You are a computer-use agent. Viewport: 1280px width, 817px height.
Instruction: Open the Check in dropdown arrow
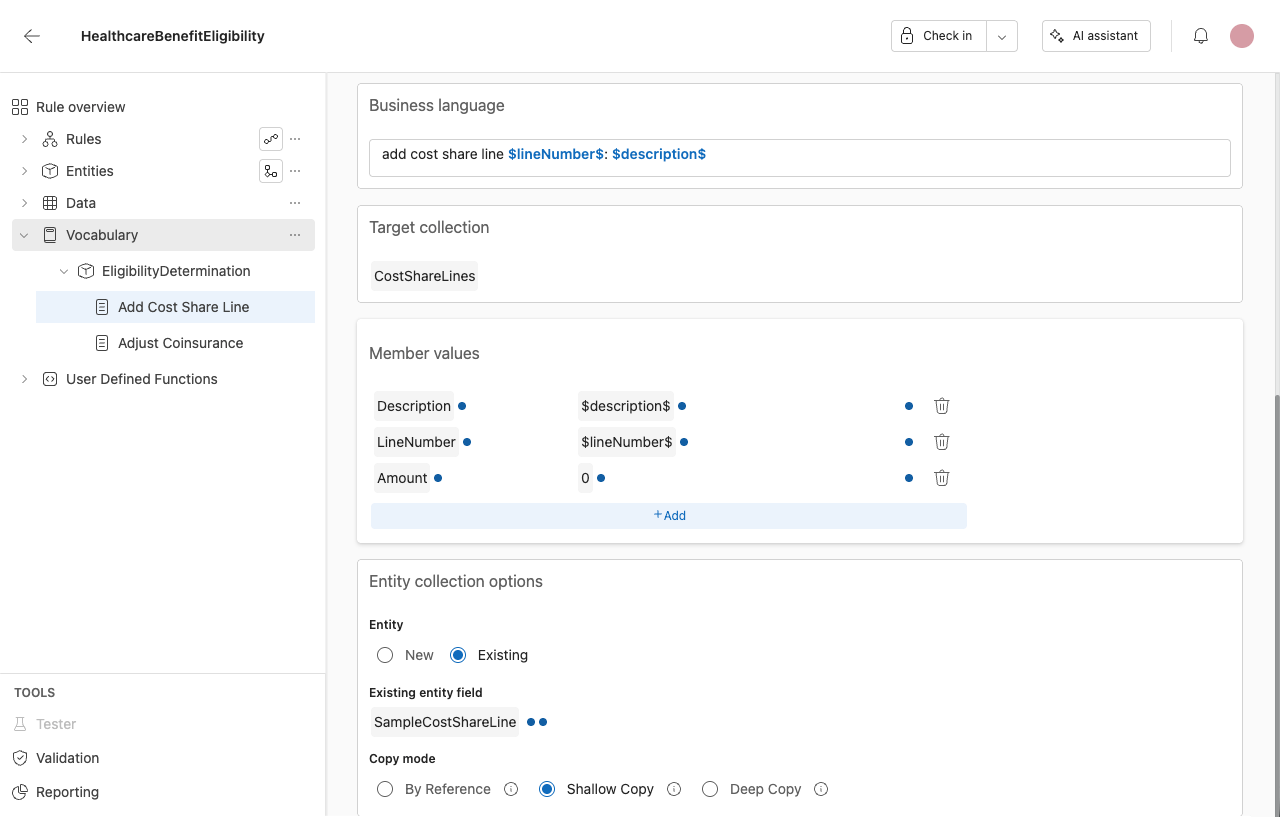1002,36
